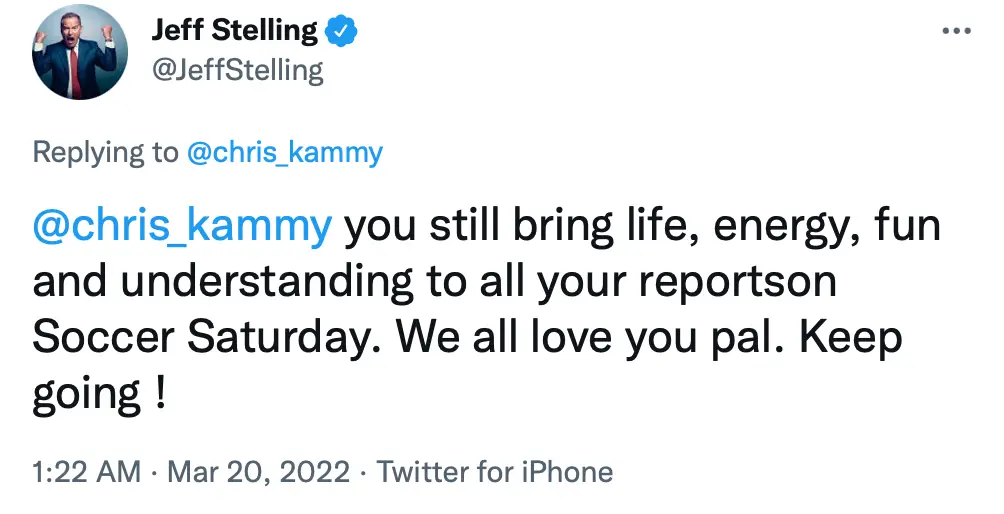Image resolution: width=1004 pixels, height=514 pixels.
Task: Click the 'Replying to' label text
Action: (104, 153)
